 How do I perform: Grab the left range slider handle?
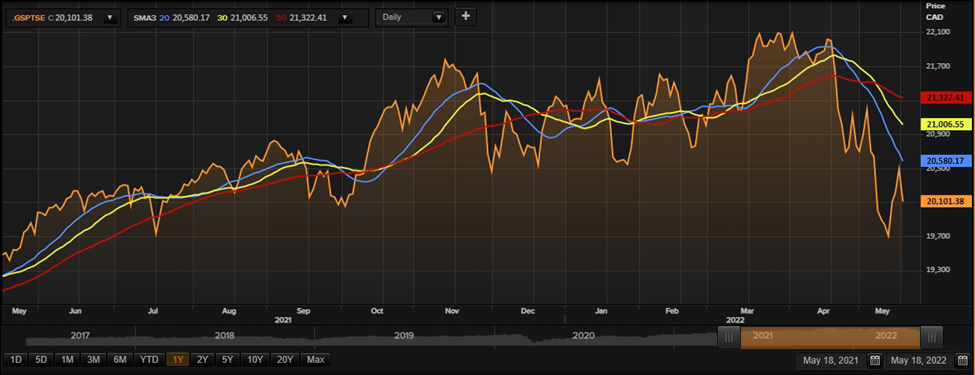pos(729,337)
